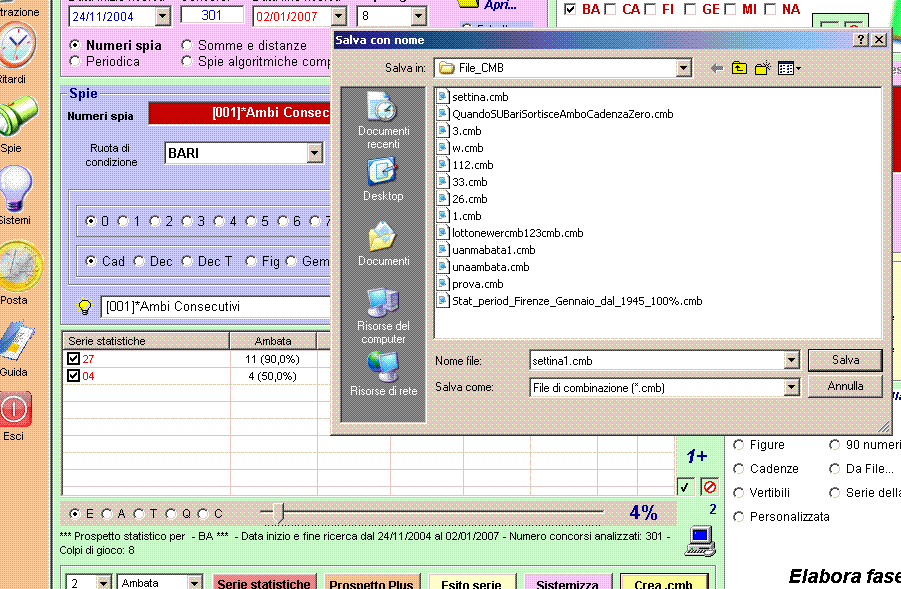Click the Salva button
Image resolution: width=901 pixels, height=589 pixels.
pos(845,360)
